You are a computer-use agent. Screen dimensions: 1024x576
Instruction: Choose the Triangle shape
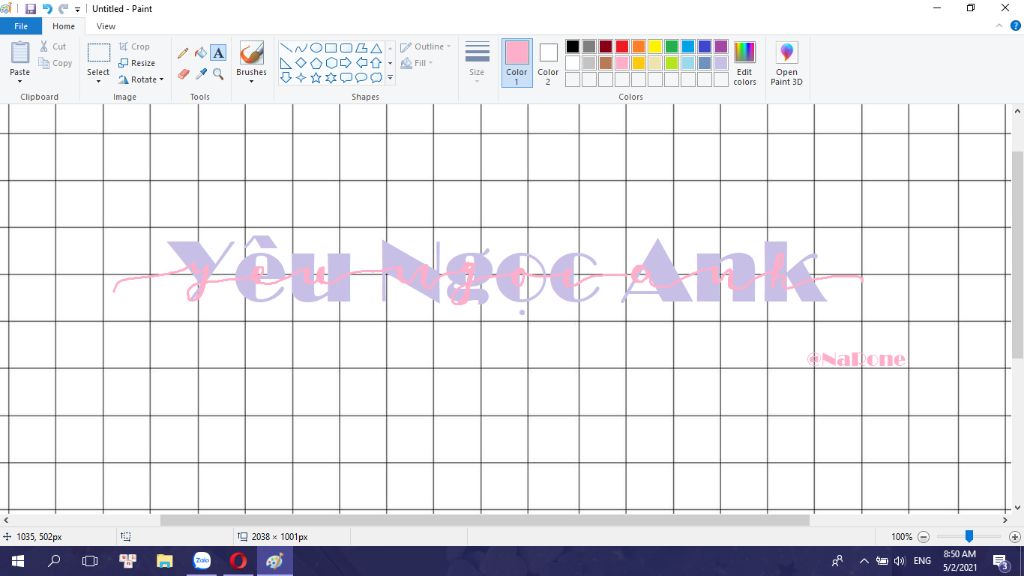point(376,48)
